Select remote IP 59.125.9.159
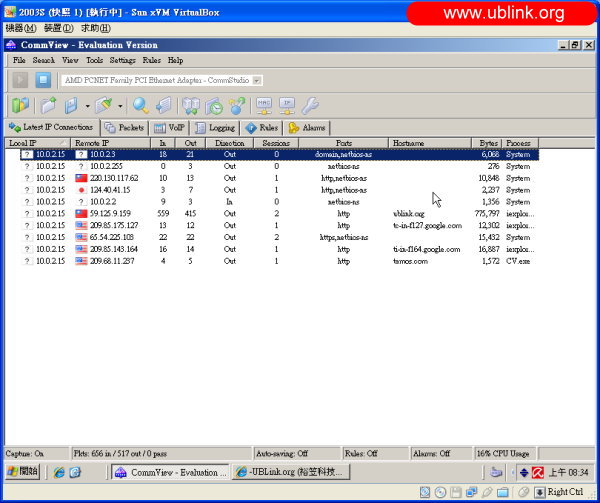 coord(110,214)
